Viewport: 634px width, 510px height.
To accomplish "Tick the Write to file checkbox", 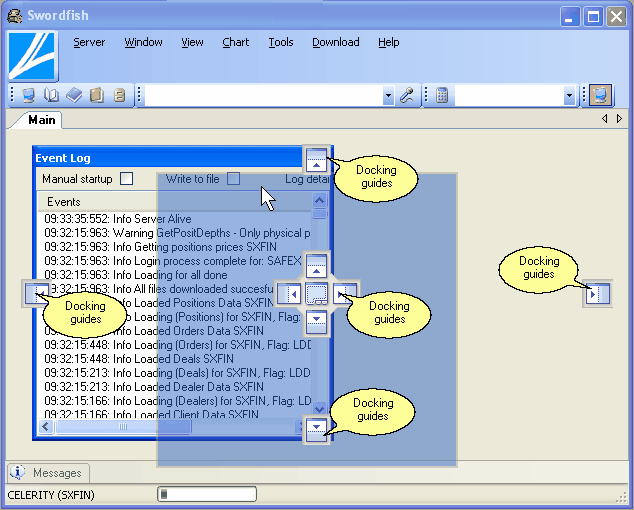I will pyautogui.click(x=233, y=179).
